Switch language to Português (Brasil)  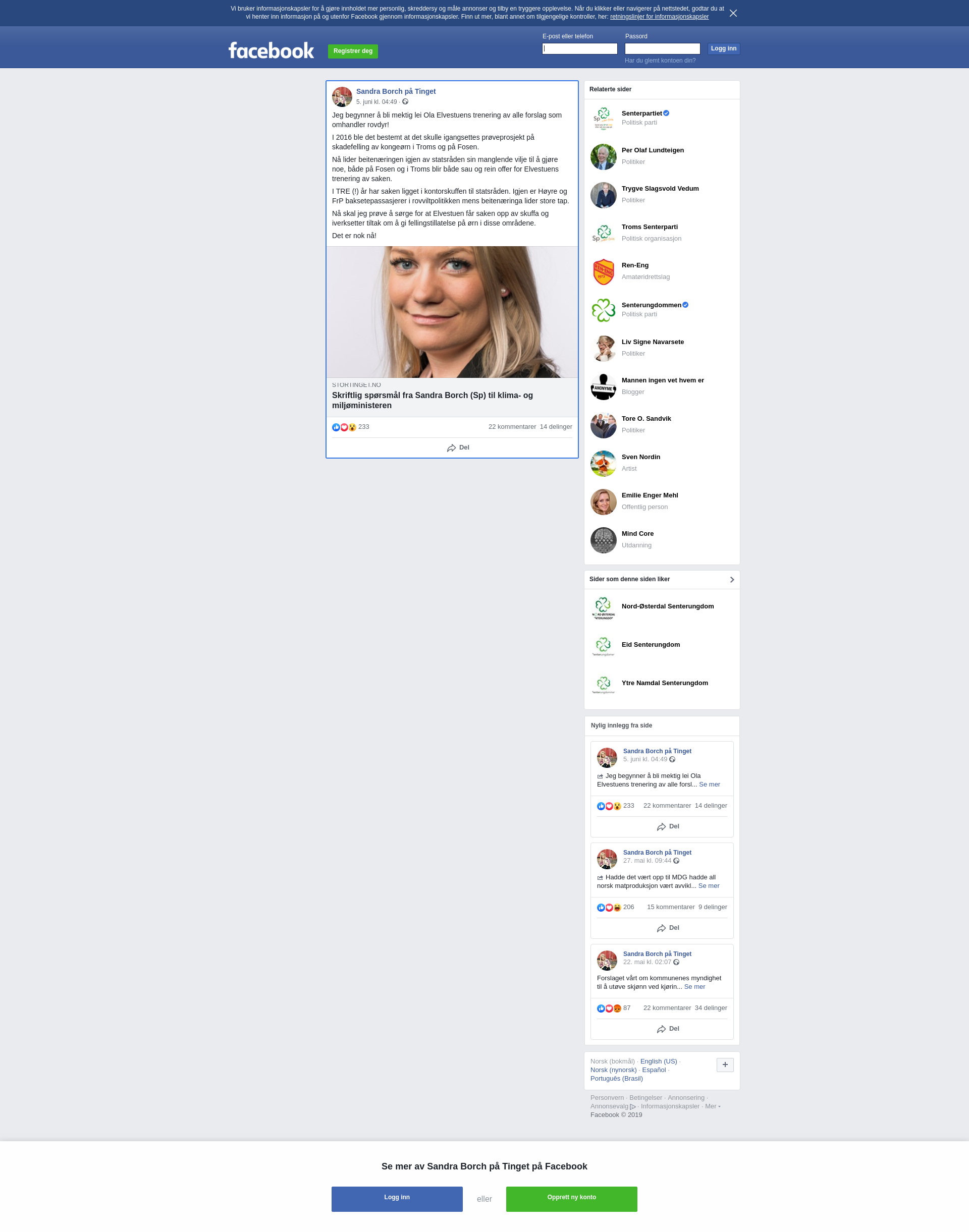(x=616, y=1078)
